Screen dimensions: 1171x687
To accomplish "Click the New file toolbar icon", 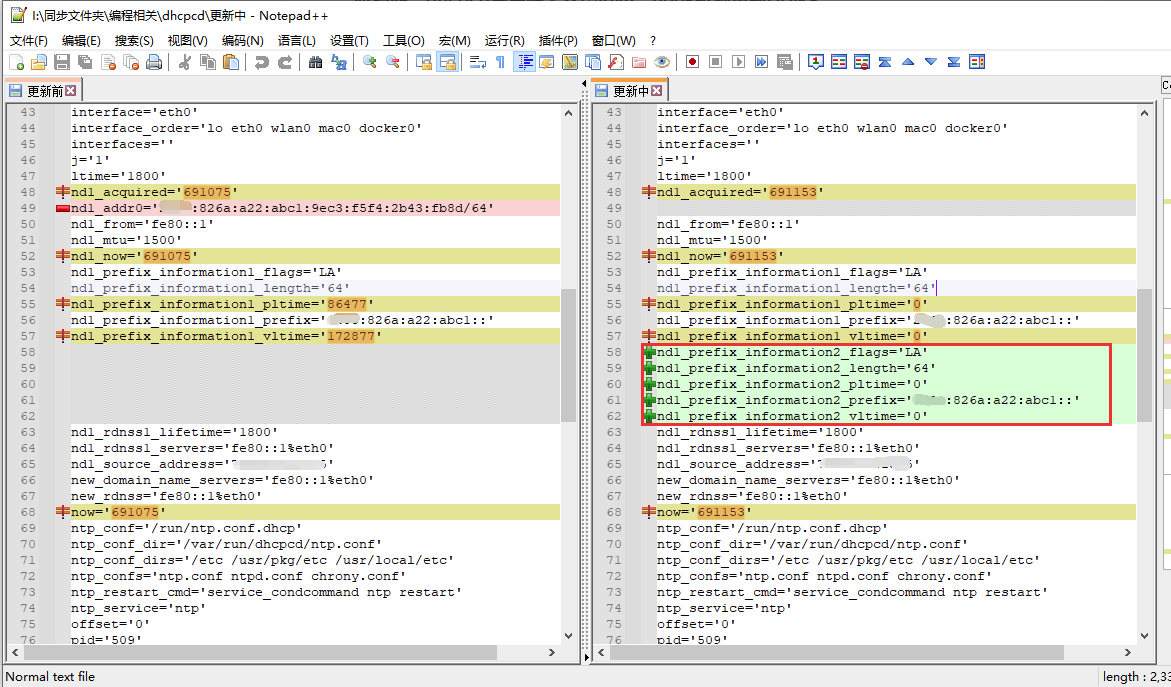I will [x=16, y=62].
